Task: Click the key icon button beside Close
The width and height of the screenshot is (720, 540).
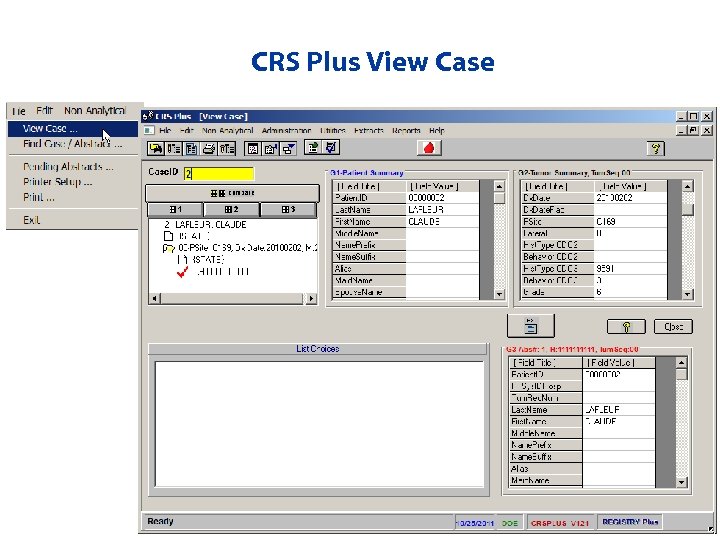Action: [x=626, y=326]
